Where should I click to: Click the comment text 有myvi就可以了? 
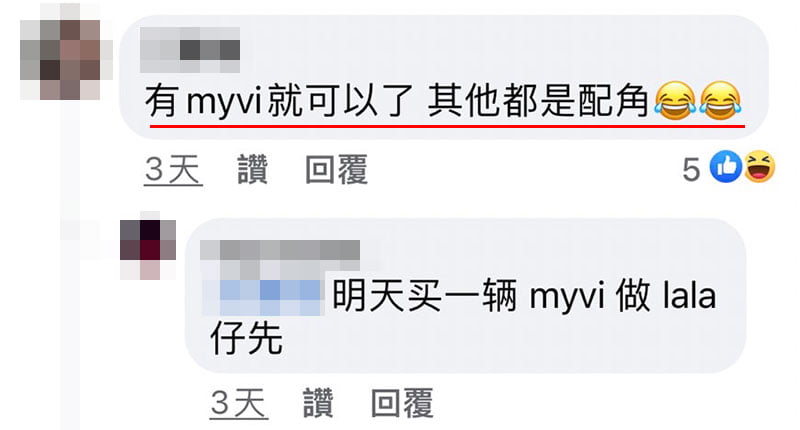pyautogui.click(x=279, y=101)
